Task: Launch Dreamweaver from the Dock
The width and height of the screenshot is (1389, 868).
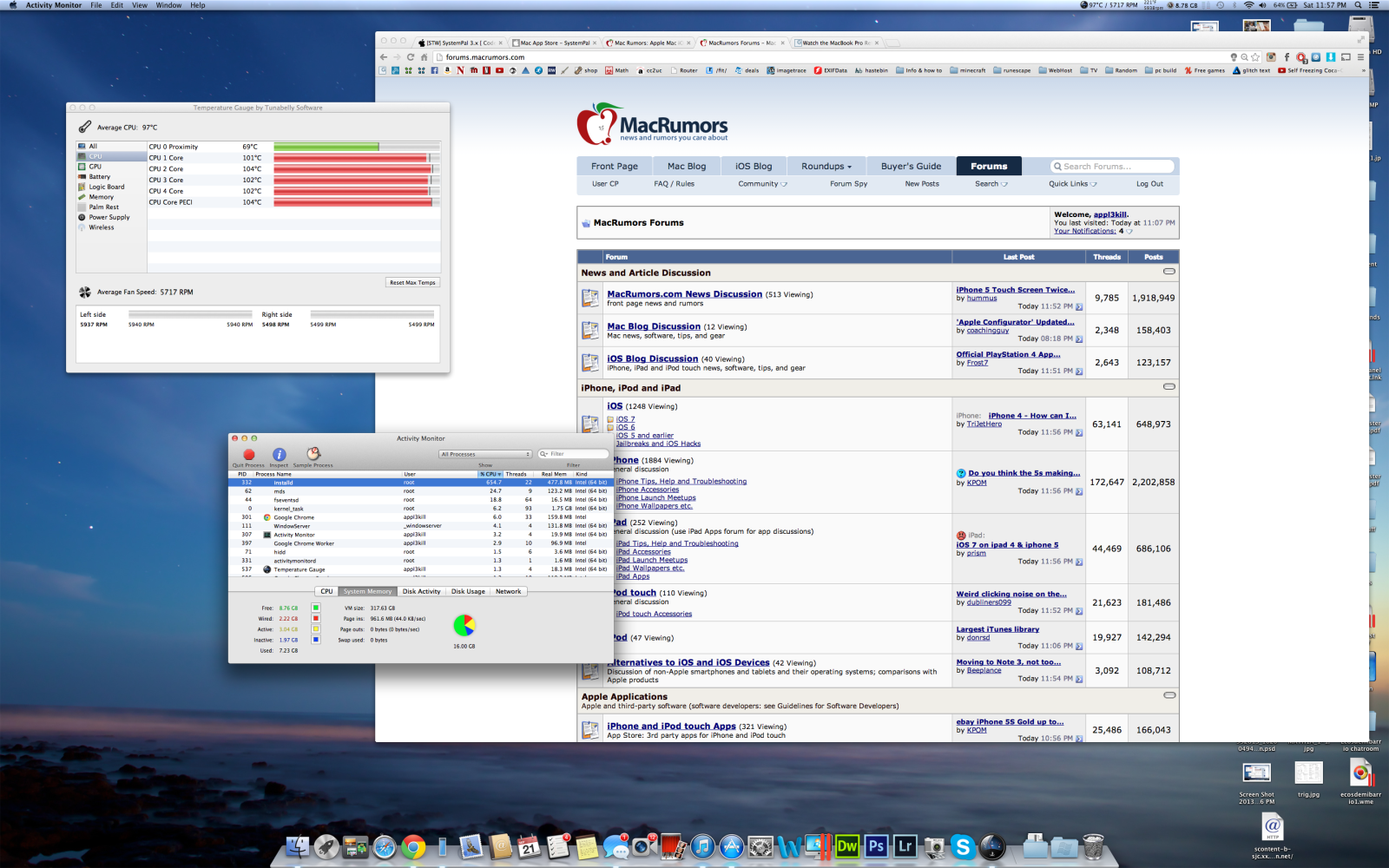Action: (x=847, y=846)
